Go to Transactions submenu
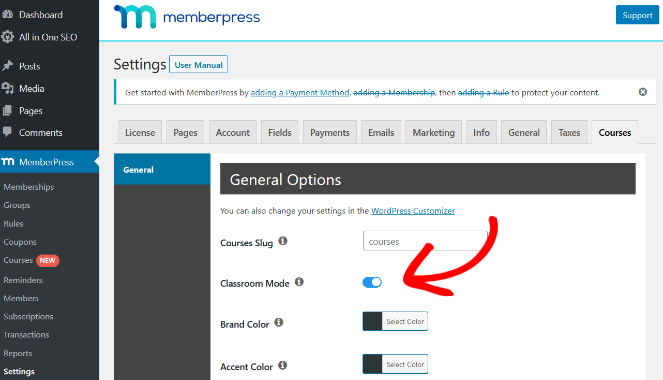Screen dimensions: 663x380 pos(26,334)
